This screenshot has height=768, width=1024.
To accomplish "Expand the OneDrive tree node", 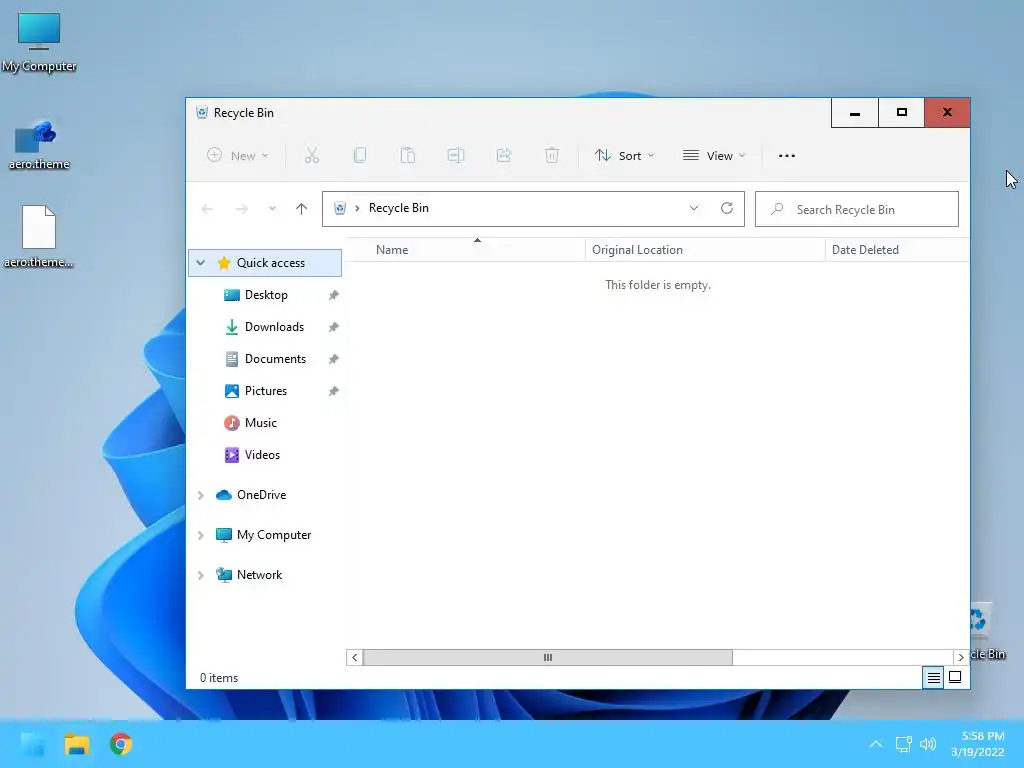I will click(200, 495).
